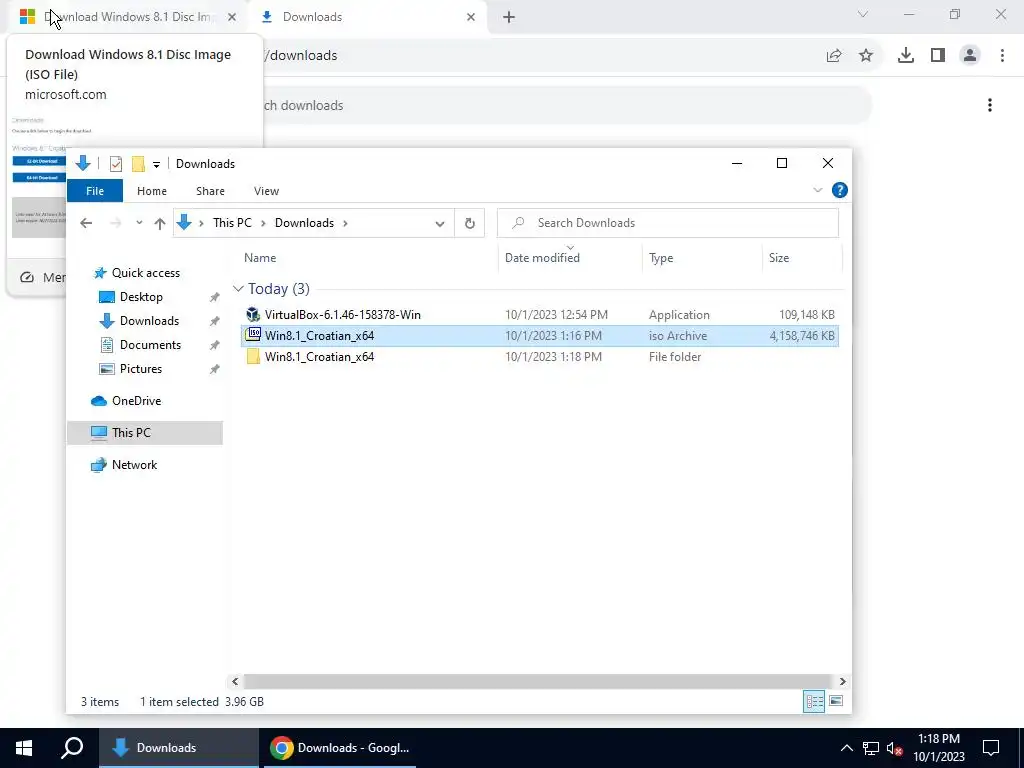
Task: Click the pin icon next to Documents
Action: point(214,345)
